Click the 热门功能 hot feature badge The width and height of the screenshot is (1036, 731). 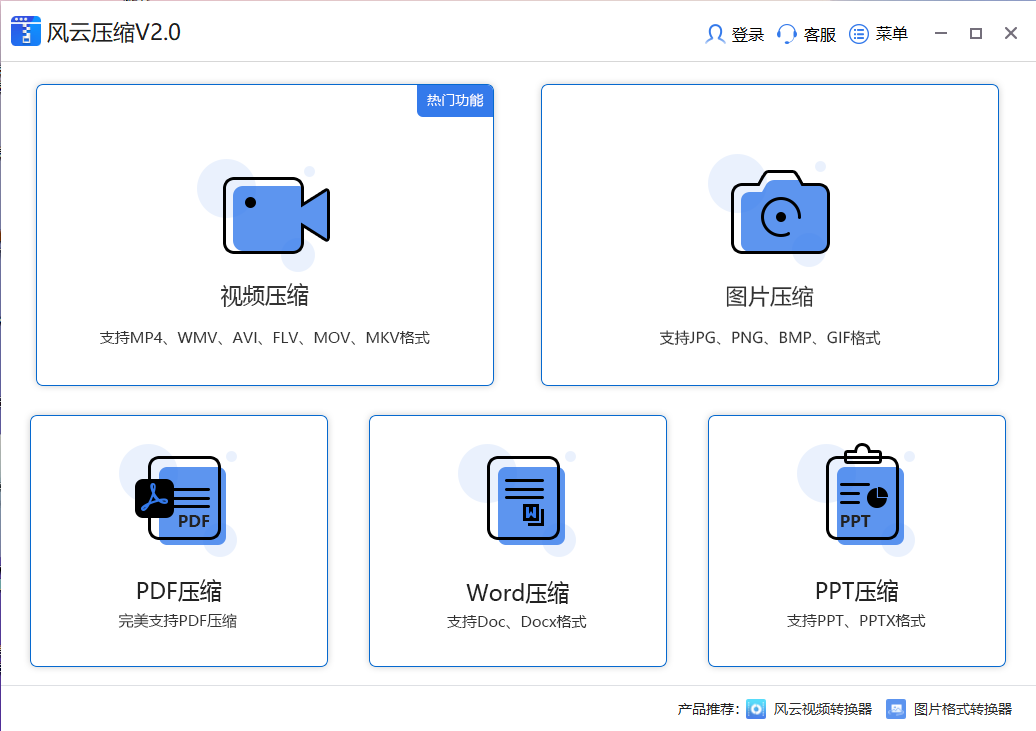(455, 101)
